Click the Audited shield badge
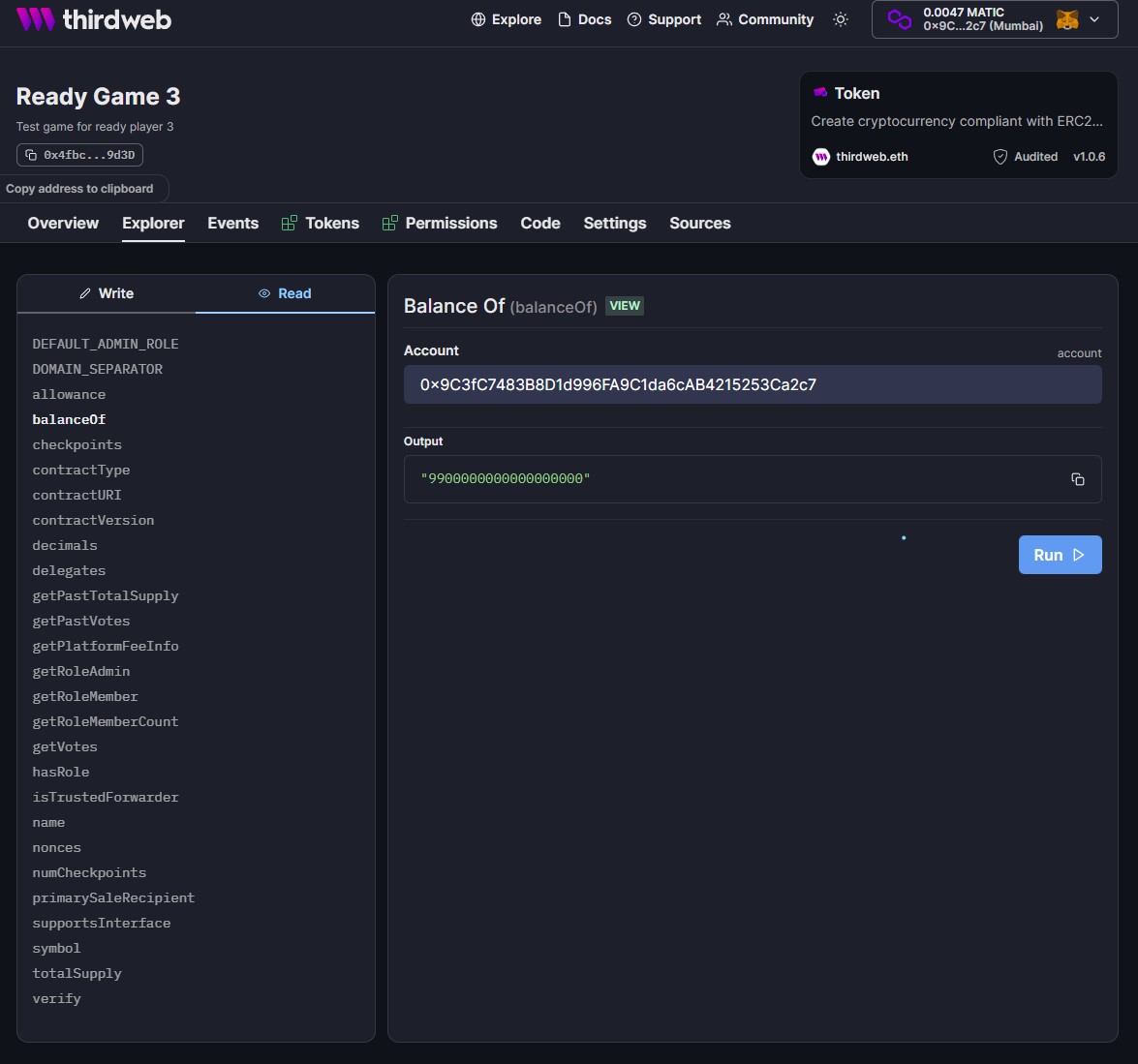 [x=1025, y=157]
